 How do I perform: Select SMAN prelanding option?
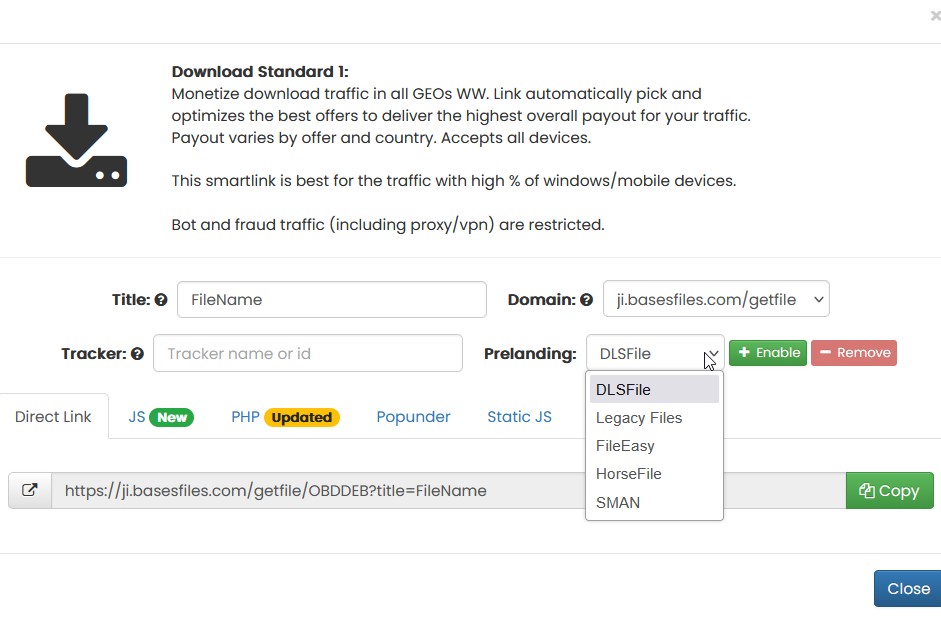pyautogui.click(x=618, y=502)
